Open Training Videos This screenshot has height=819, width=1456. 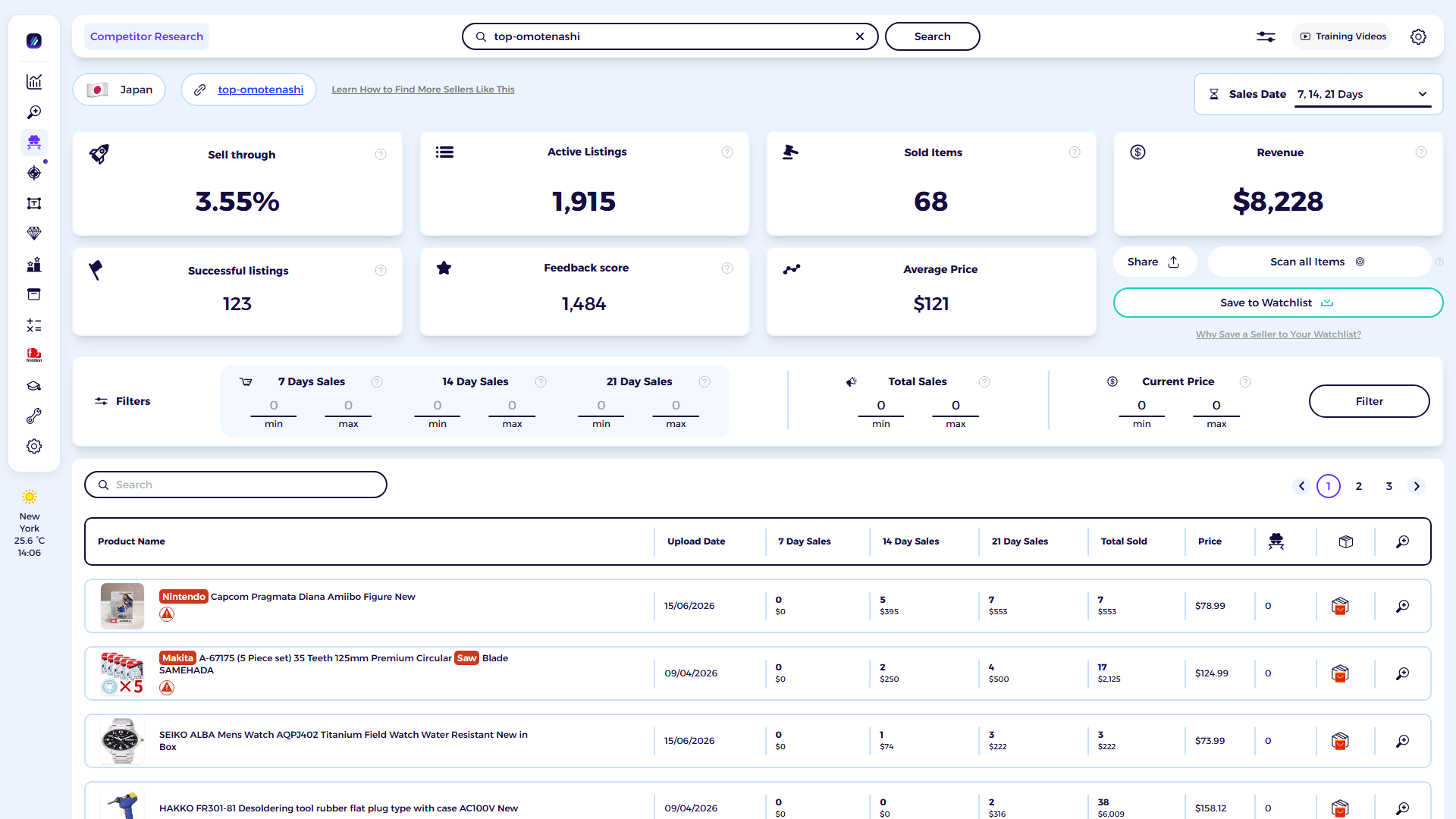[x=1343, y=36]
